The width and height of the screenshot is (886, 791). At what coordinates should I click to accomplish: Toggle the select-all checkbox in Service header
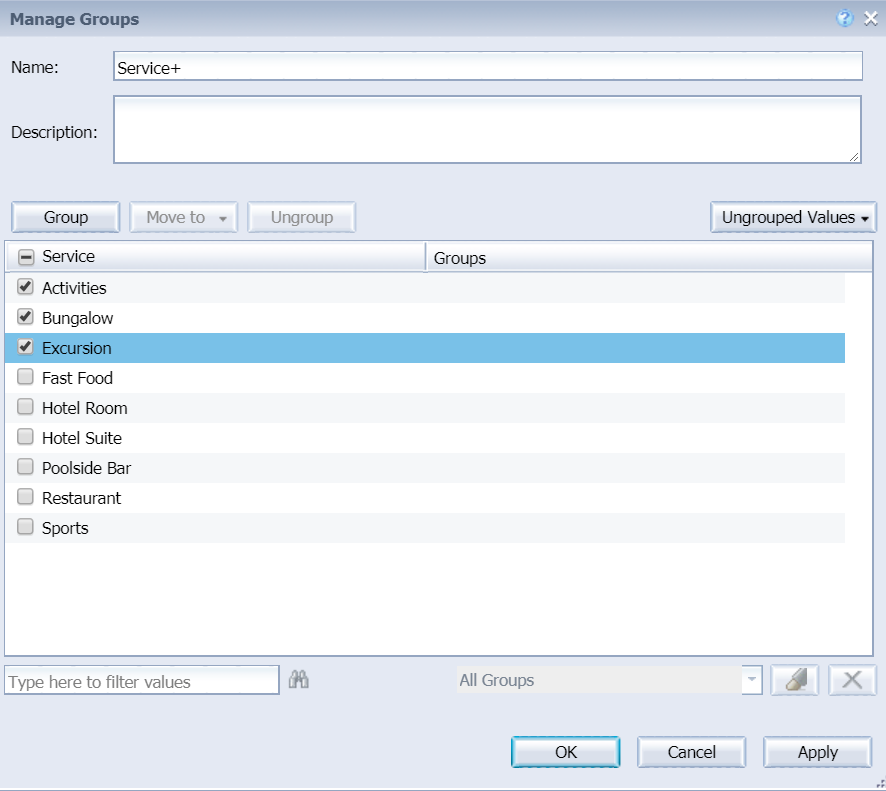[x=26, y=257]
